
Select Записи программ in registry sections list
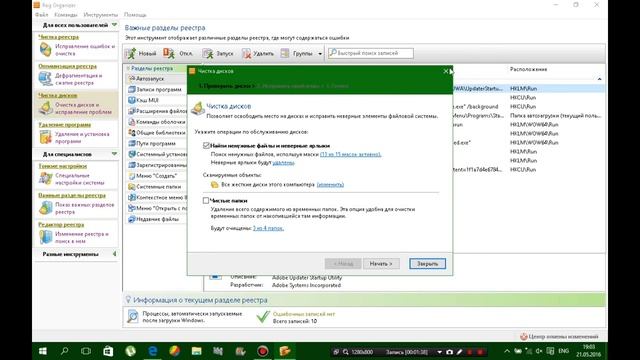click(157, 89)
